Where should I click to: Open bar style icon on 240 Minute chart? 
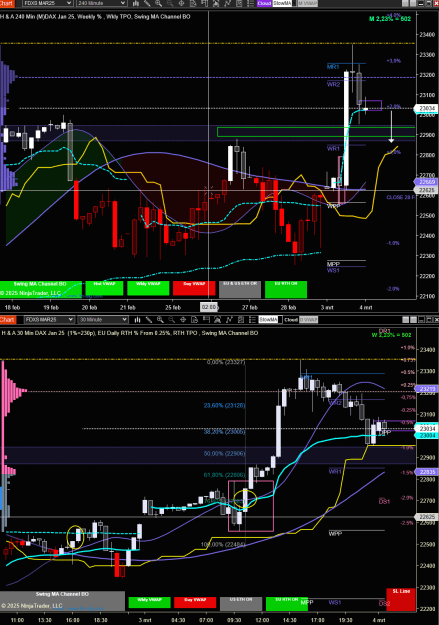(136, 3)
